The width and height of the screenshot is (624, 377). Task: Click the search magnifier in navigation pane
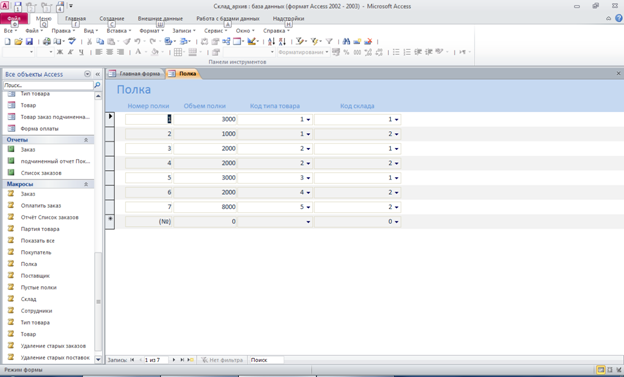(97, 85)
